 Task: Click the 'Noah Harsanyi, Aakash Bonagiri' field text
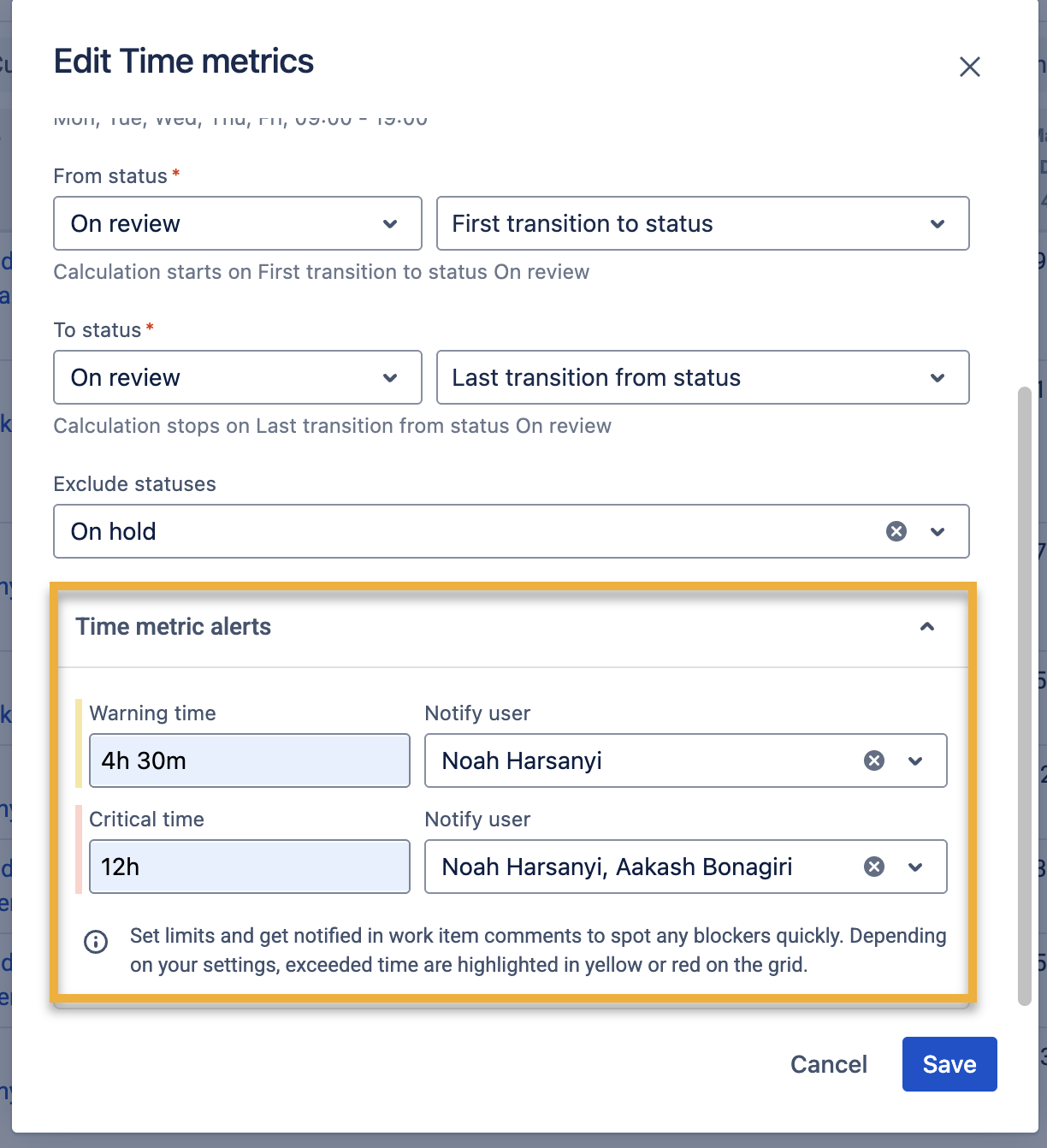tap(617, 867)
